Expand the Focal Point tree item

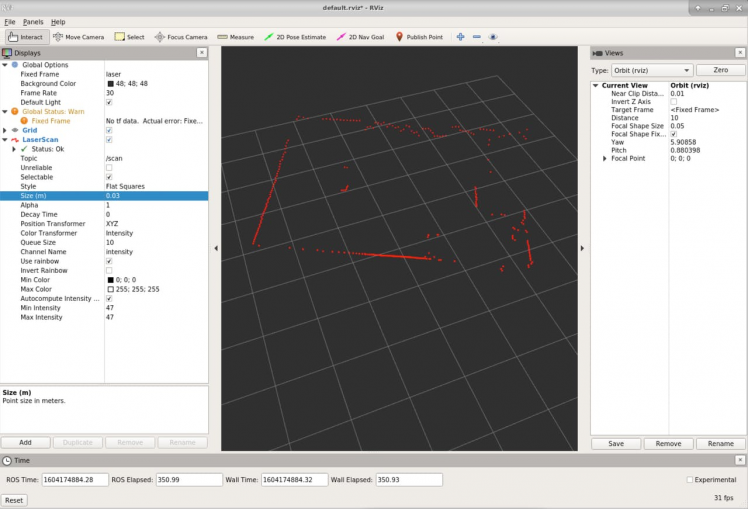point(605,158)
